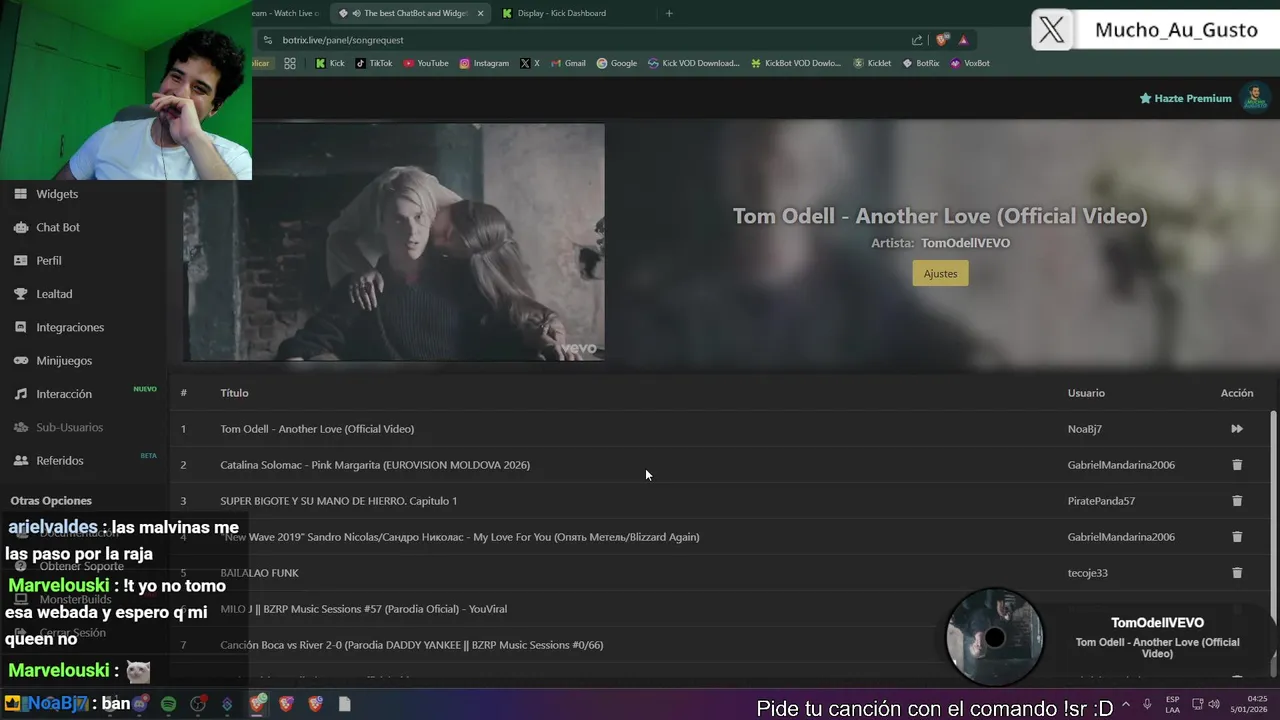This screenshot has width=1280, height=720.
Task: Click the volume speaker tray icon
Action: (x=1214, y=704)
